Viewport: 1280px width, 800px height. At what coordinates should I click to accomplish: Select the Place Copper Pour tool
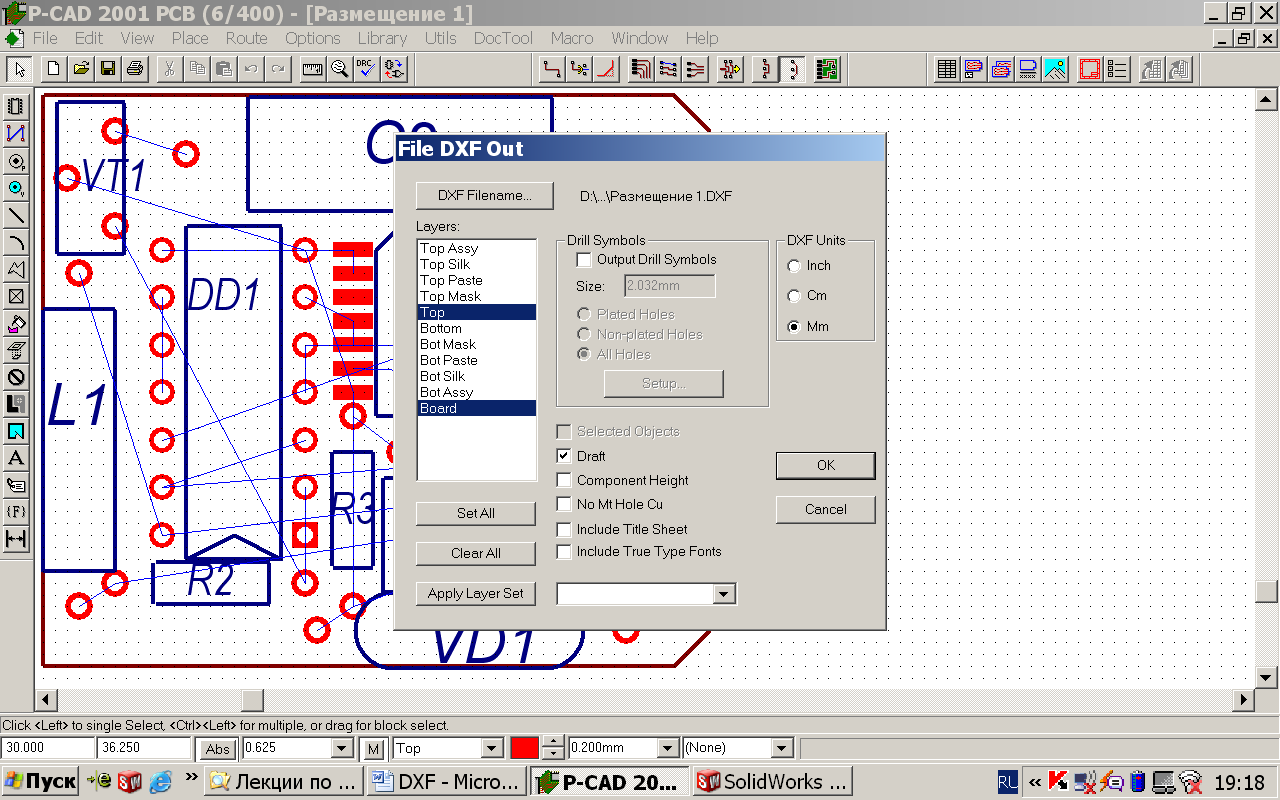pyautogui.click(x=16, y=323)
